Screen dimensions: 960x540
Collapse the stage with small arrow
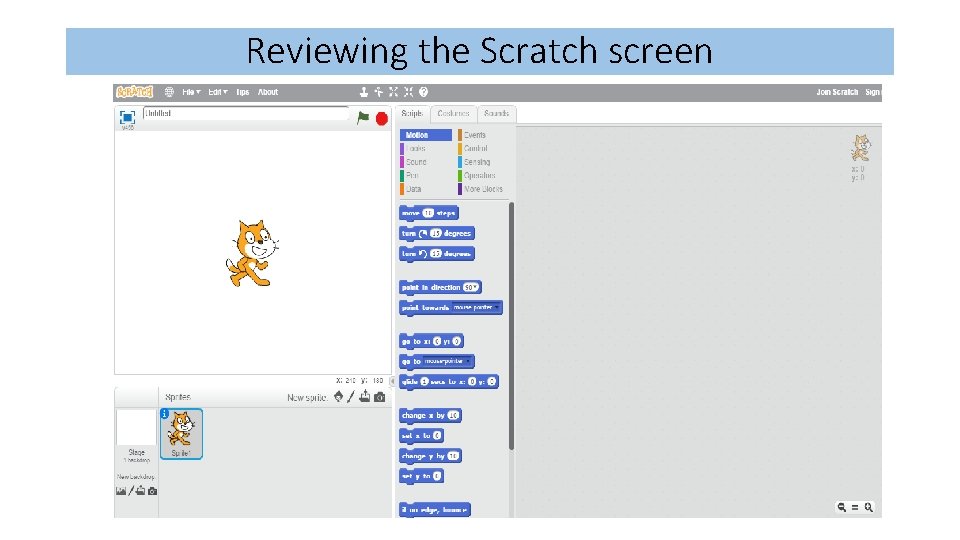coord(392,381)
